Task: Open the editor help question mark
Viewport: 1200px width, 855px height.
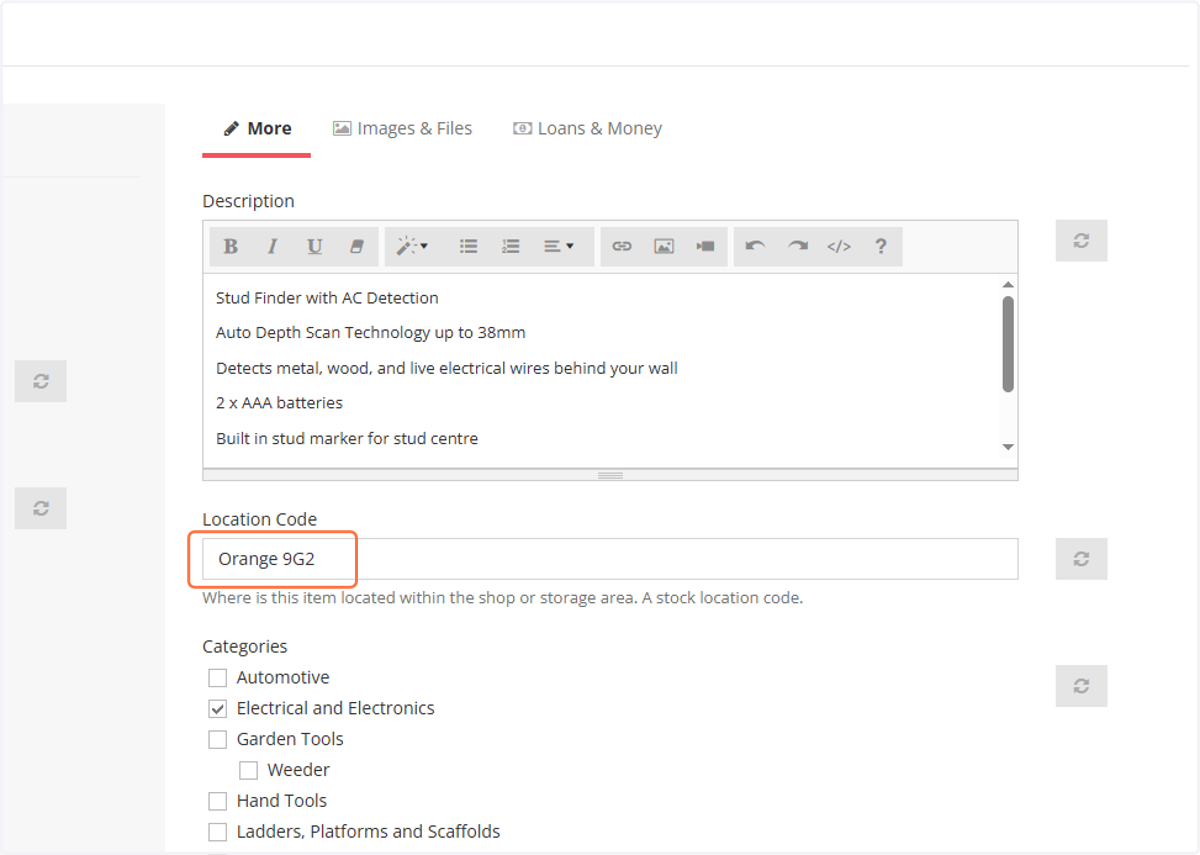Action: [x=881, y=246]
